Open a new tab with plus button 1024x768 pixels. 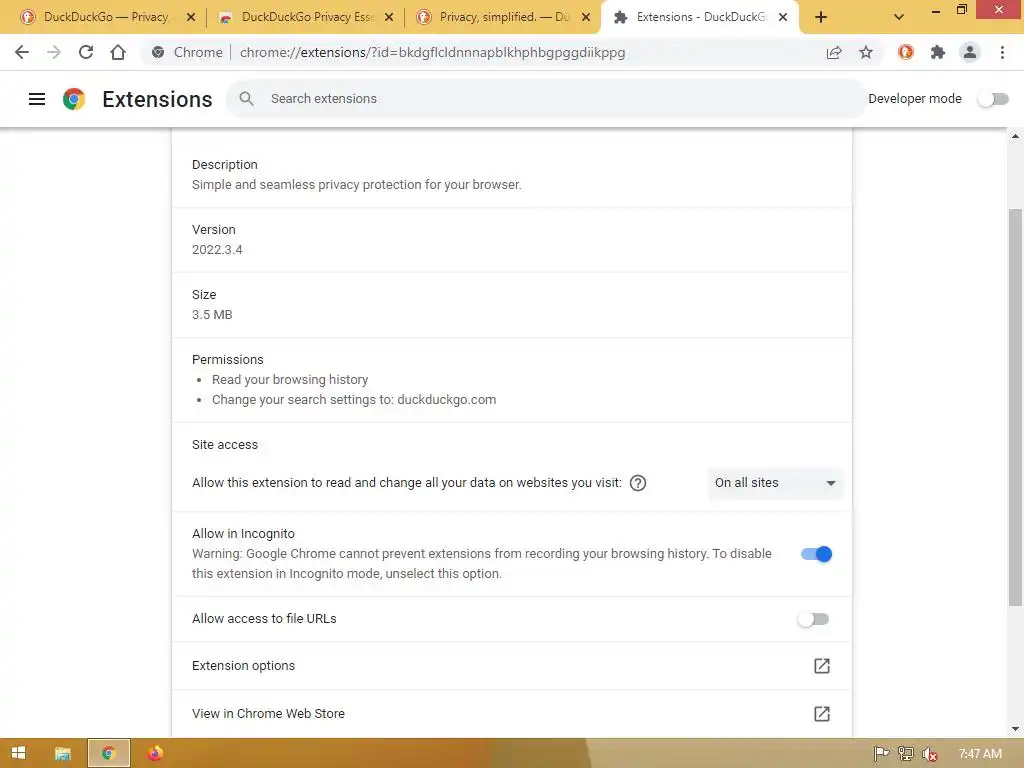point(821,17)
